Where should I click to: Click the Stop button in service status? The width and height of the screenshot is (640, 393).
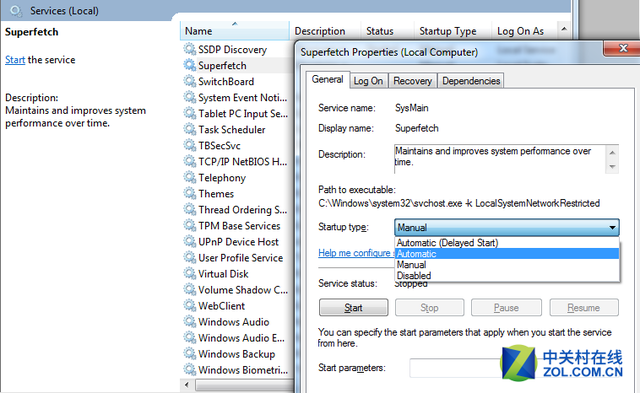tap(429, 308)
